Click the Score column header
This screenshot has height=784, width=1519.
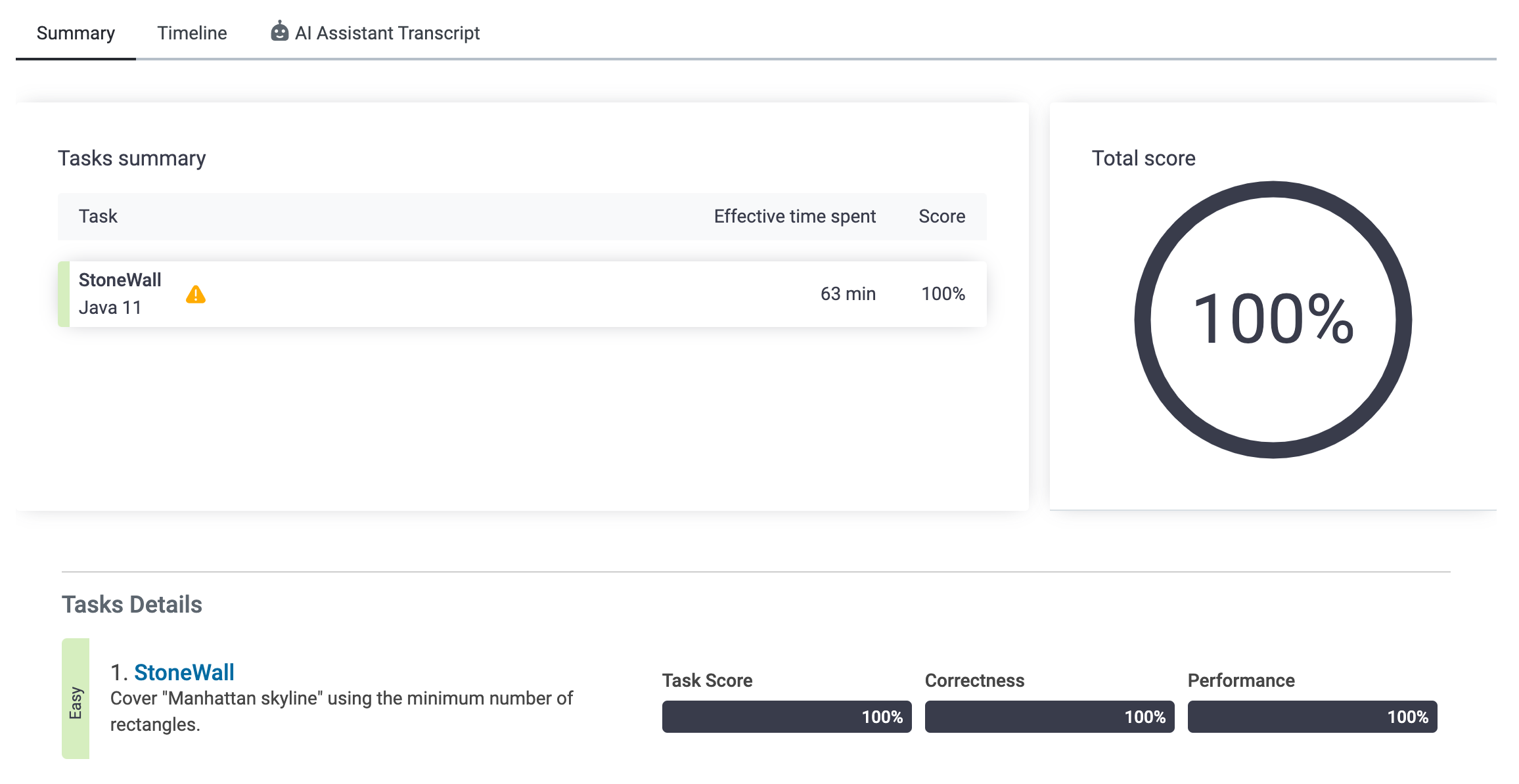941,217
